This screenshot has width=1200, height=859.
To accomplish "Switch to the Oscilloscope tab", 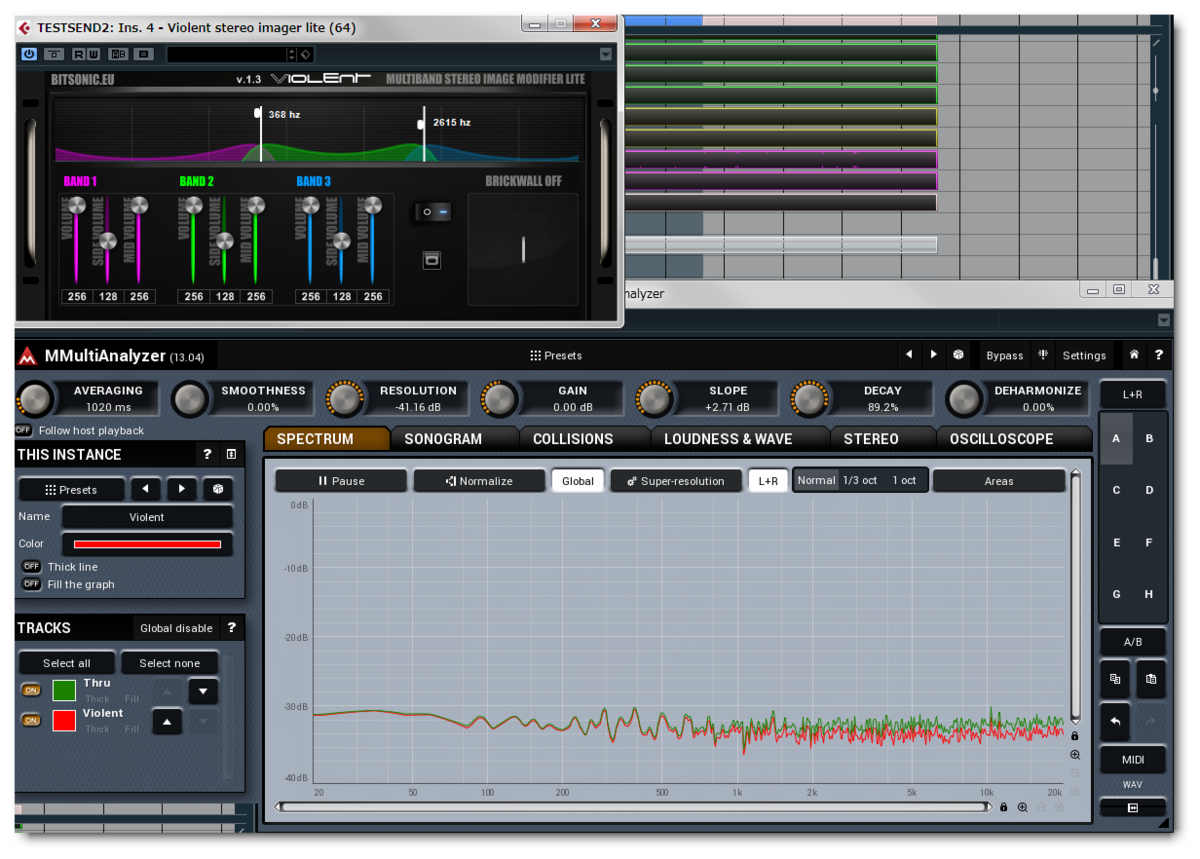I will click(1001, 439).
